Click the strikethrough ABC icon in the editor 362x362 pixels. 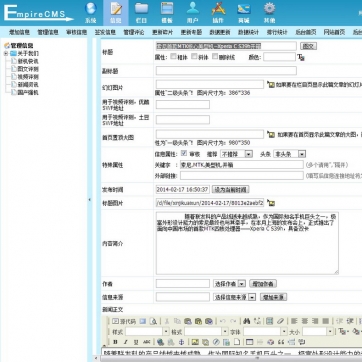coord(147,342)
